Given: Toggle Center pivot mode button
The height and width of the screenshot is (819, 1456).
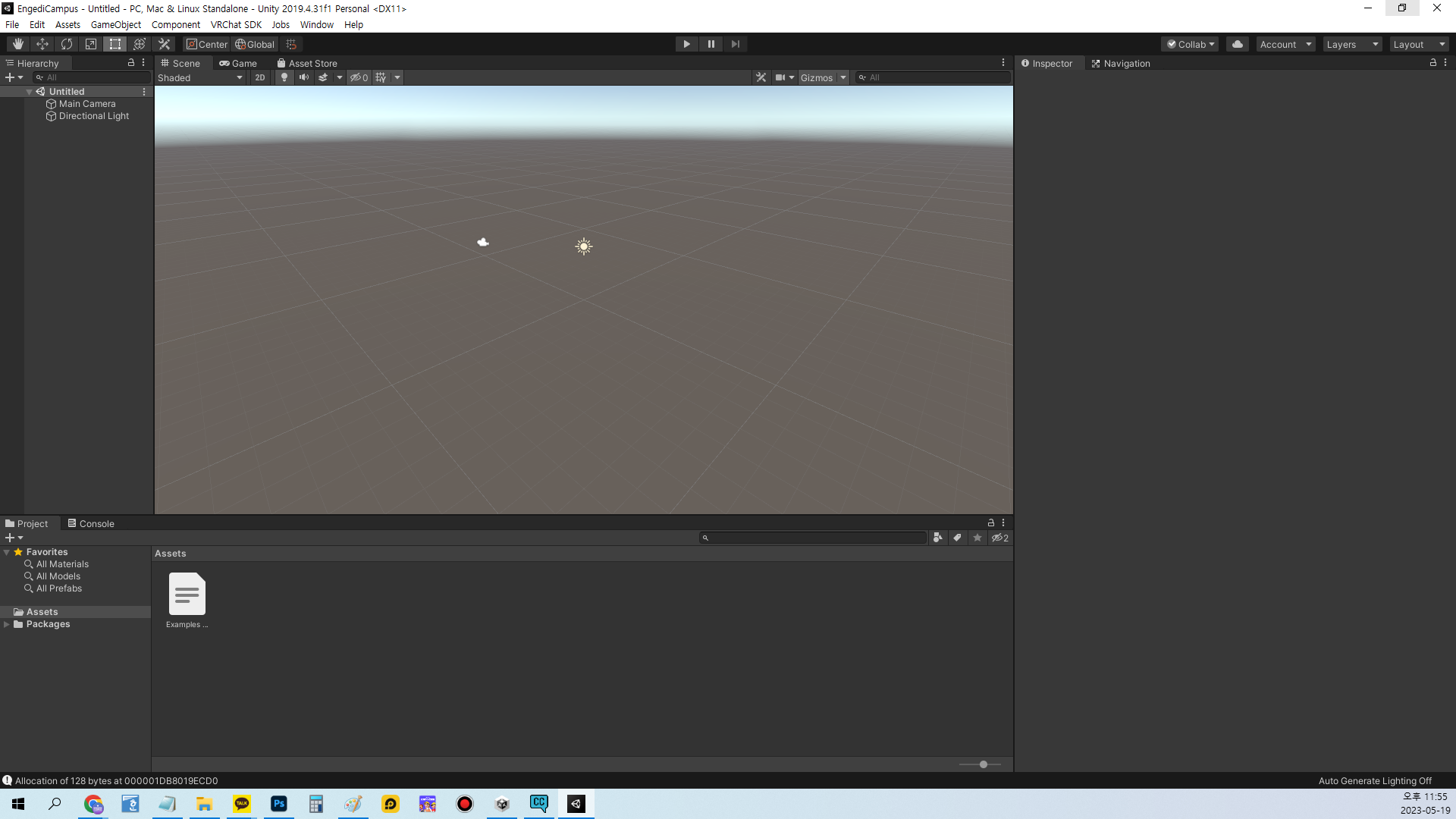Looking at the screenshot, I should click(x=207, y=44).
